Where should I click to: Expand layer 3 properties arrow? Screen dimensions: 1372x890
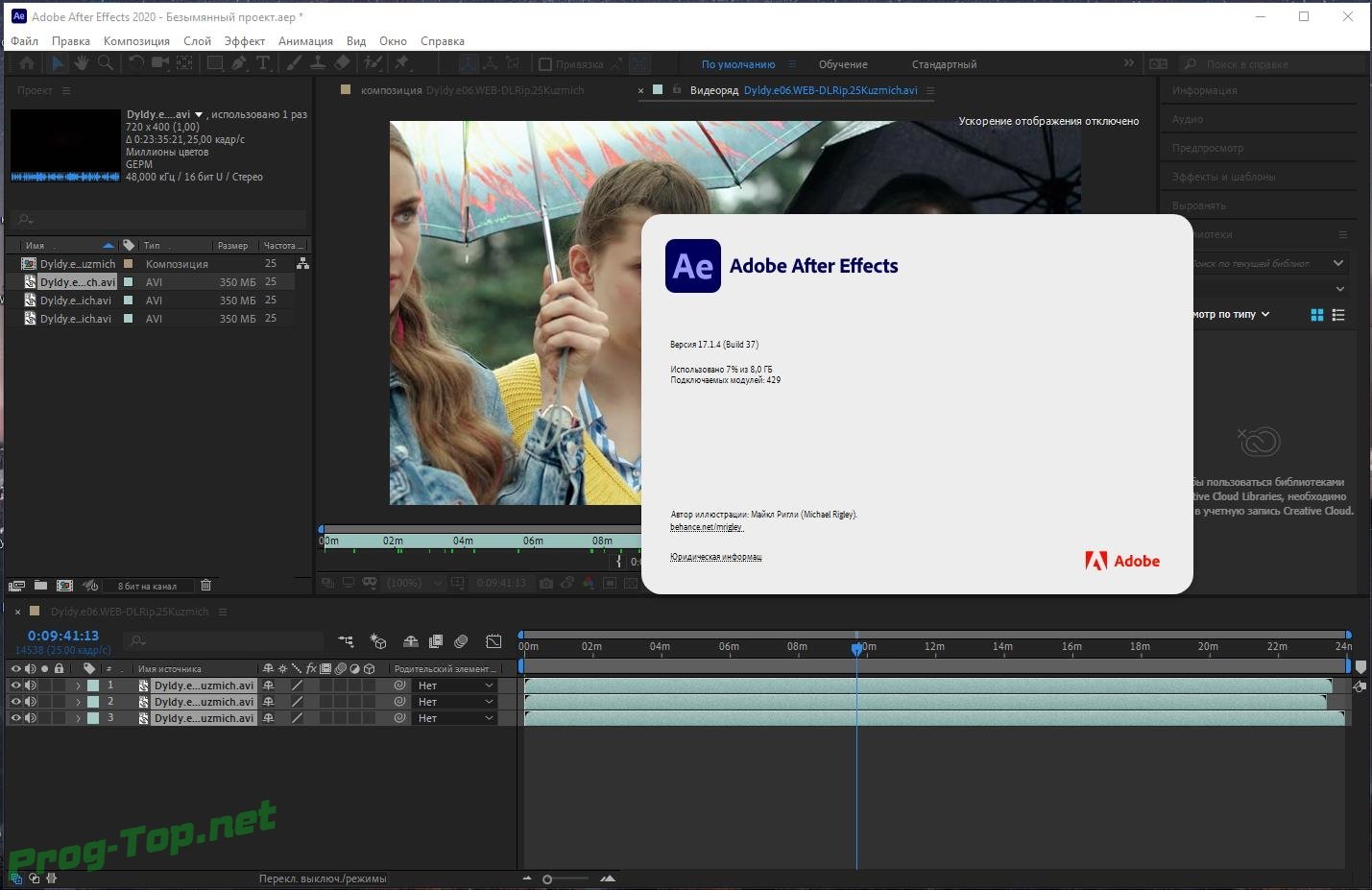point(78,718)
